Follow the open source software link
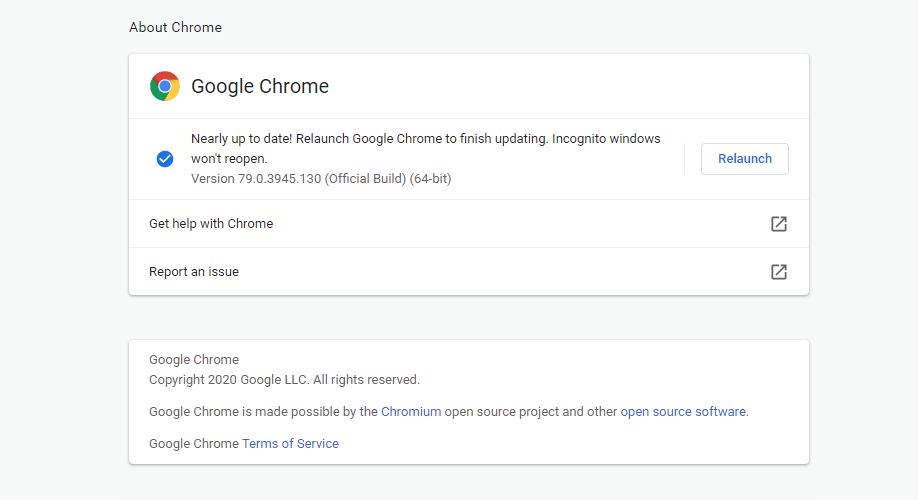This screenshot has width=918, height=500. (x=683, y=411)
